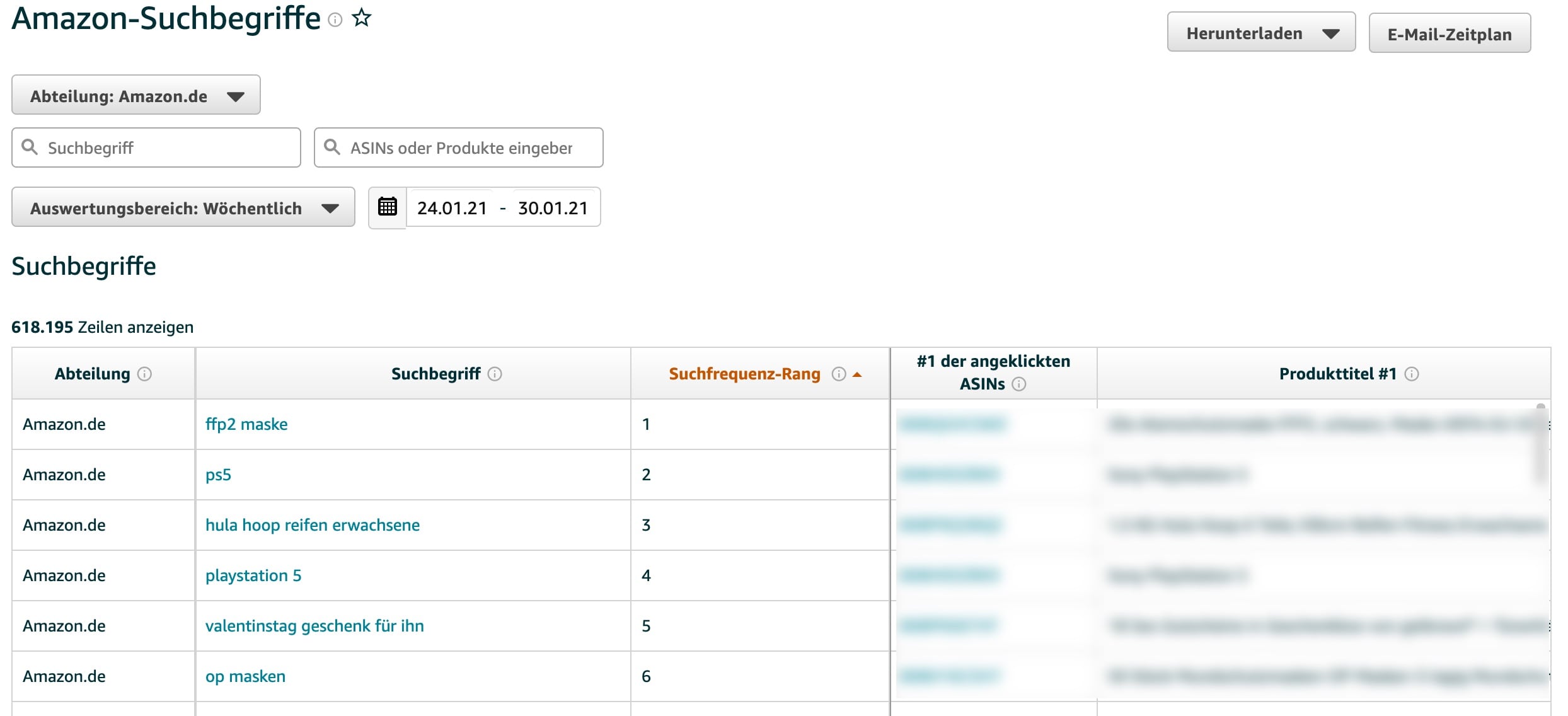Open the valentinstag geschenk für ihn term
The height and width of the screenshot is (716, 1568).
(315, 626)
